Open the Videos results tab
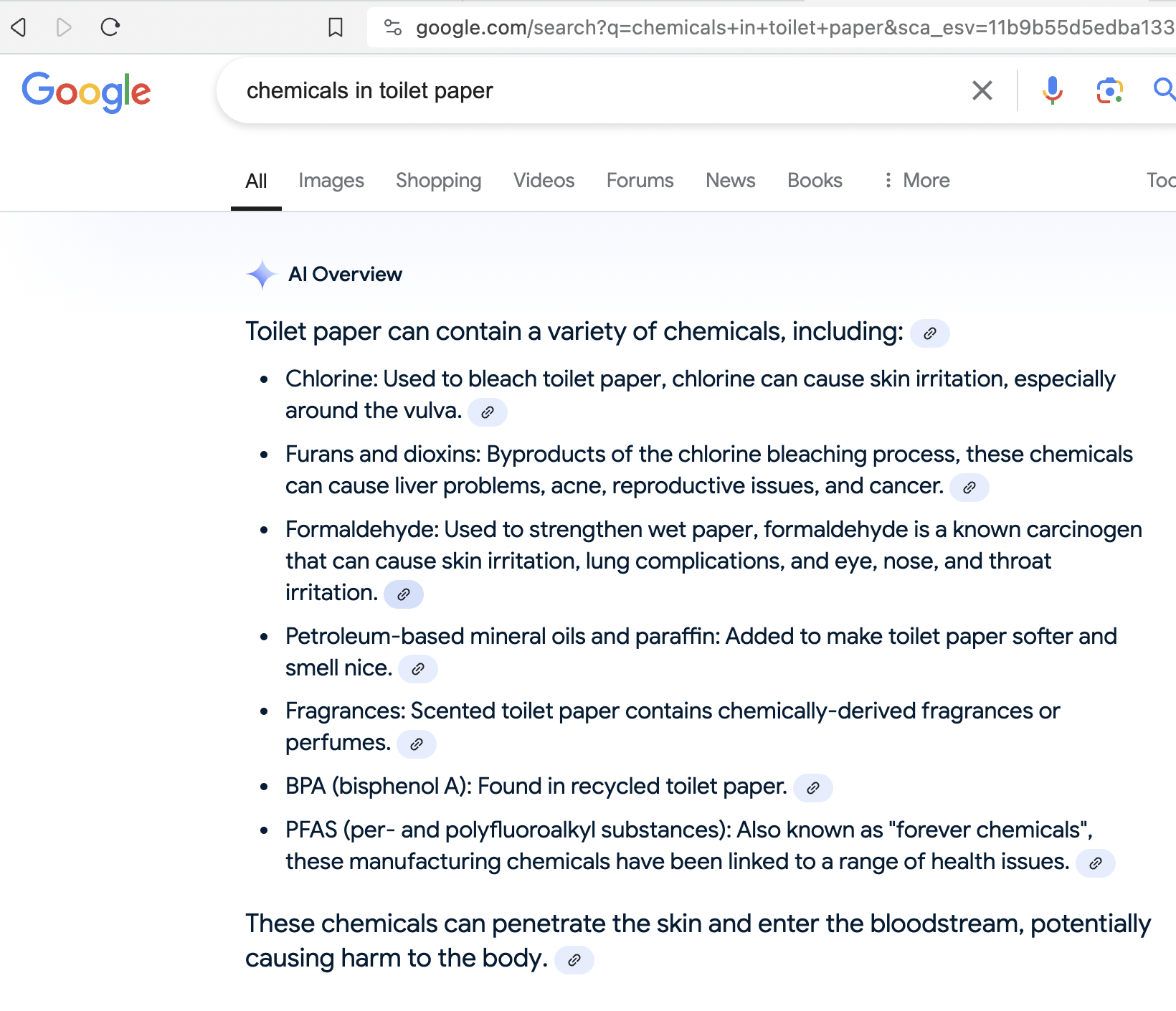The height and width of the screenshot is (1011, 1176). coord(544,181)
